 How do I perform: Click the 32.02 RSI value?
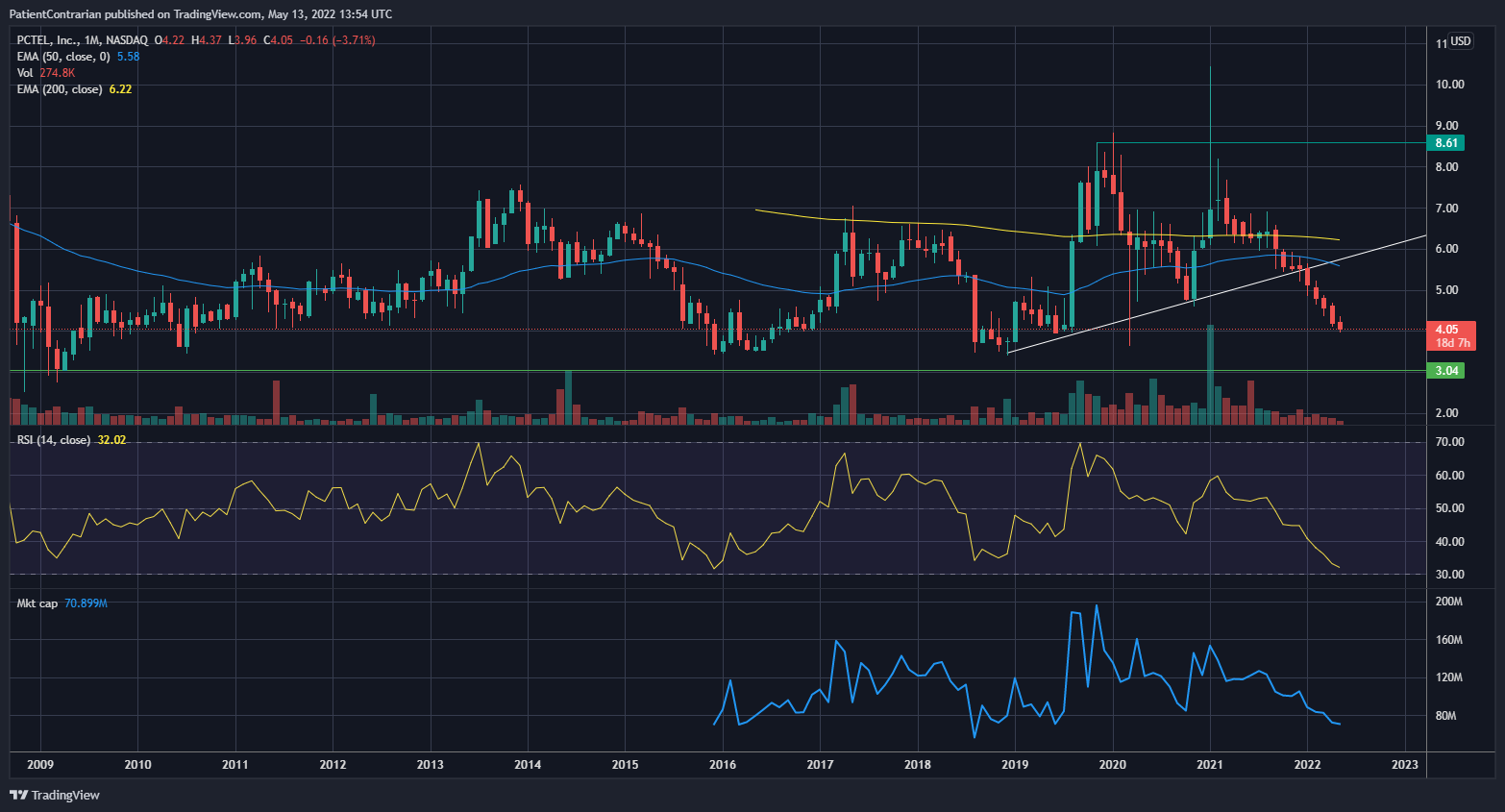[112, 440]
